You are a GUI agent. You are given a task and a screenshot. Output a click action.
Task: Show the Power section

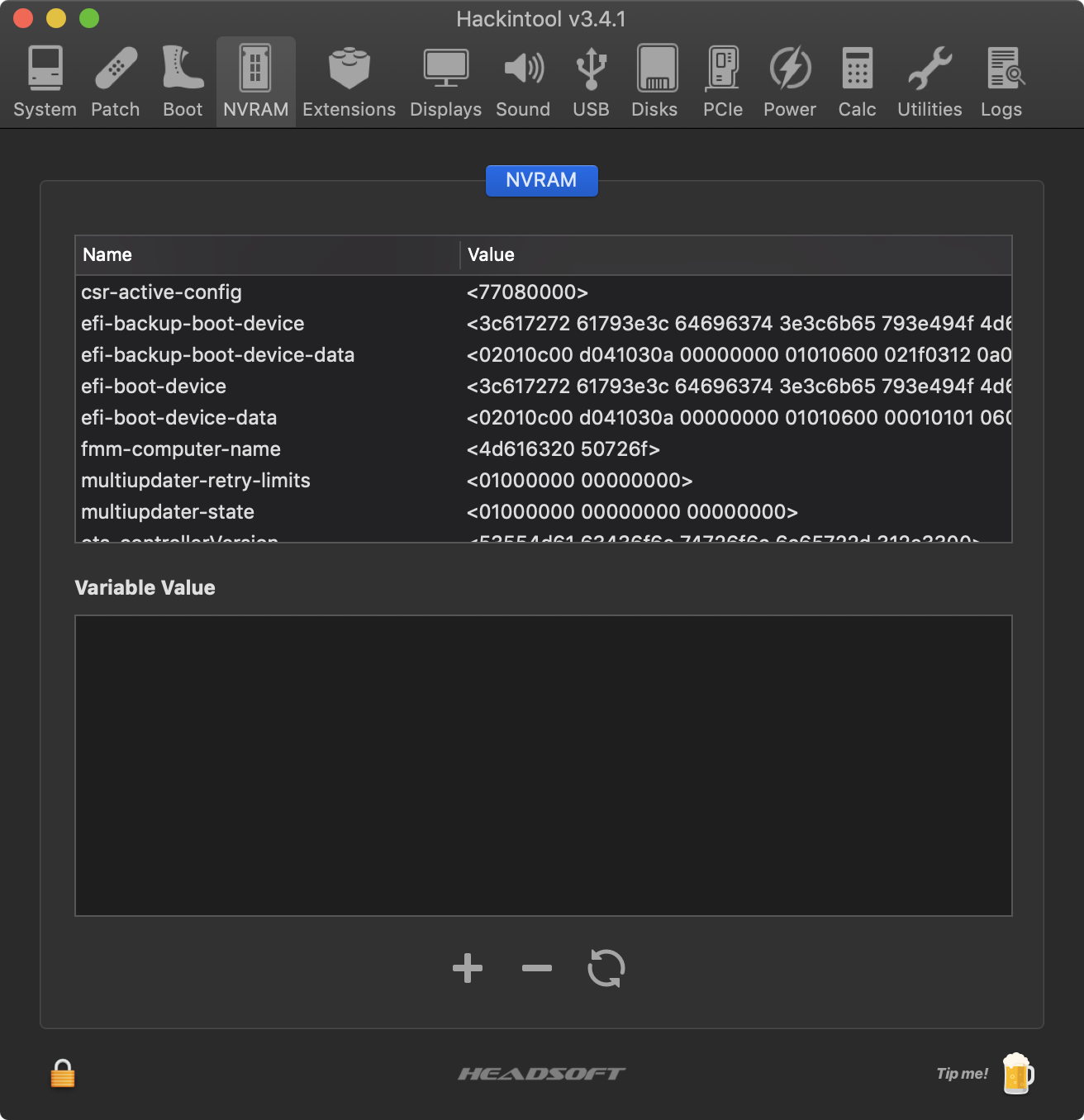(x=790, y=82)
